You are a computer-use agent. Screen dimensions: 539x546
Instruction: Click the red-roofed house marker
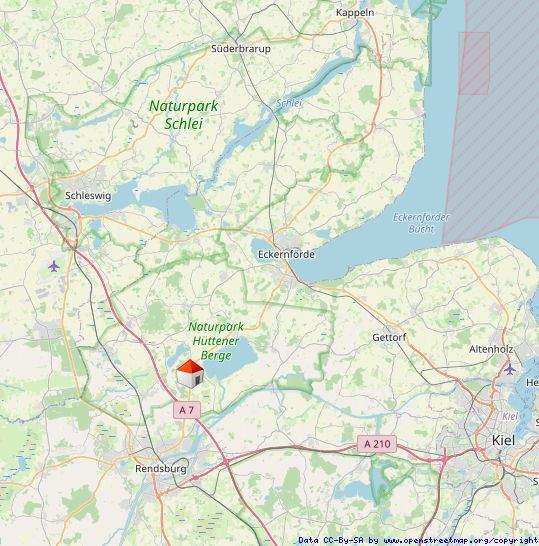[190, 374]
